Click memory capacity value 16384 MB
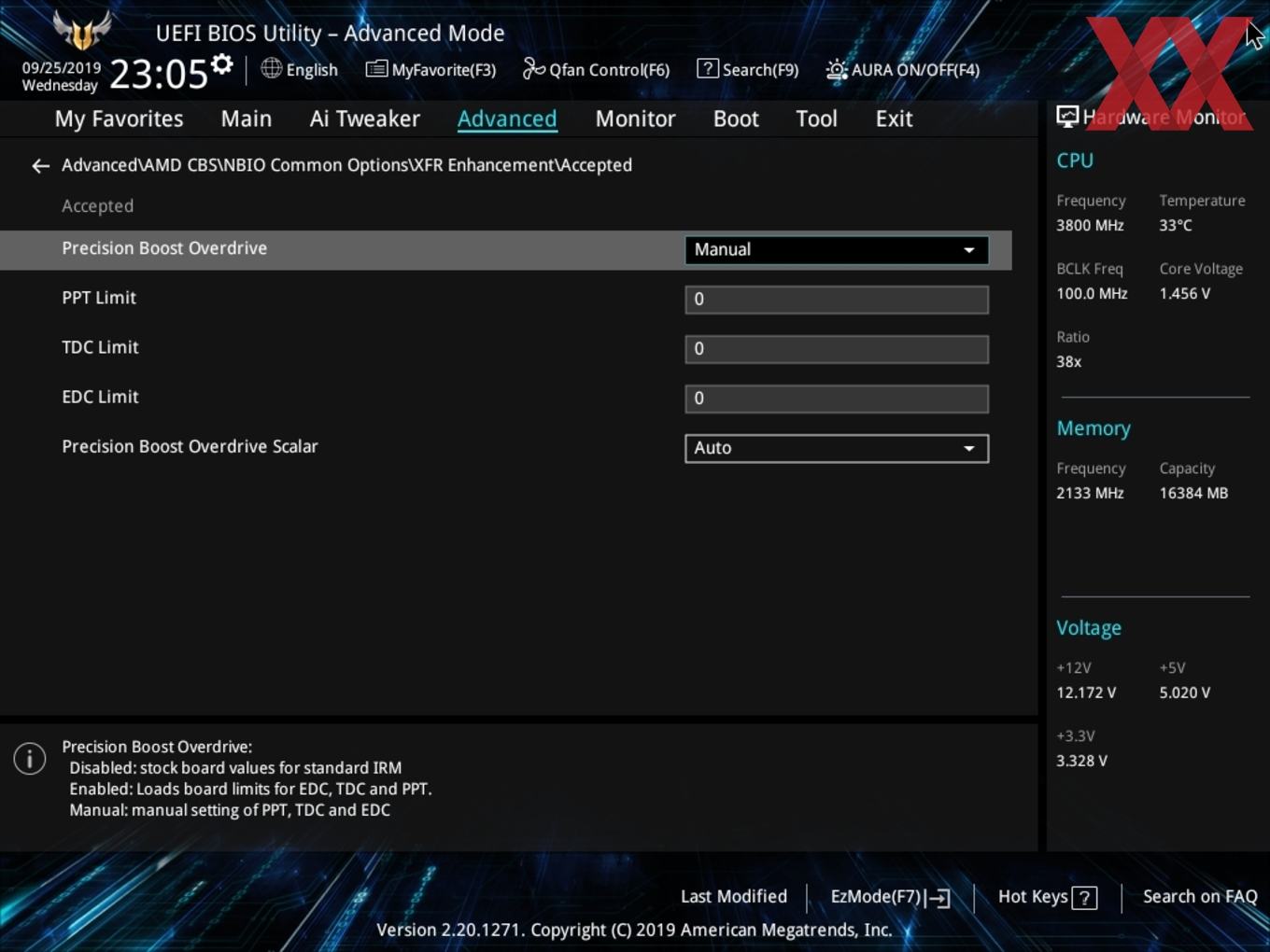The width and height of the screenshot is (1270, 952). [x=1193, y=494]
